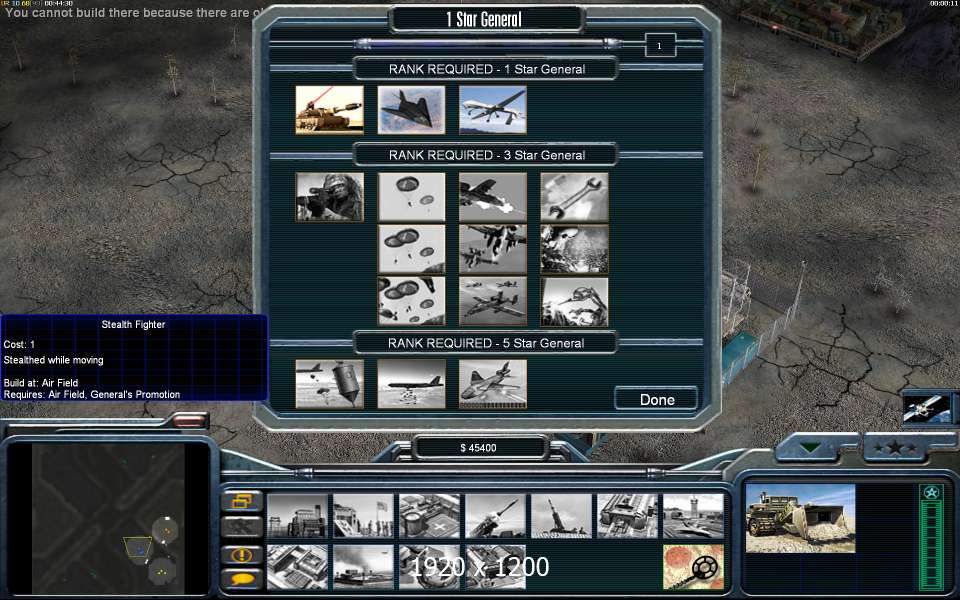Screen dimensions: 960x600
Task: Click 'RANK REQUIRED - 5 Star General' heading
Action: 486,343
